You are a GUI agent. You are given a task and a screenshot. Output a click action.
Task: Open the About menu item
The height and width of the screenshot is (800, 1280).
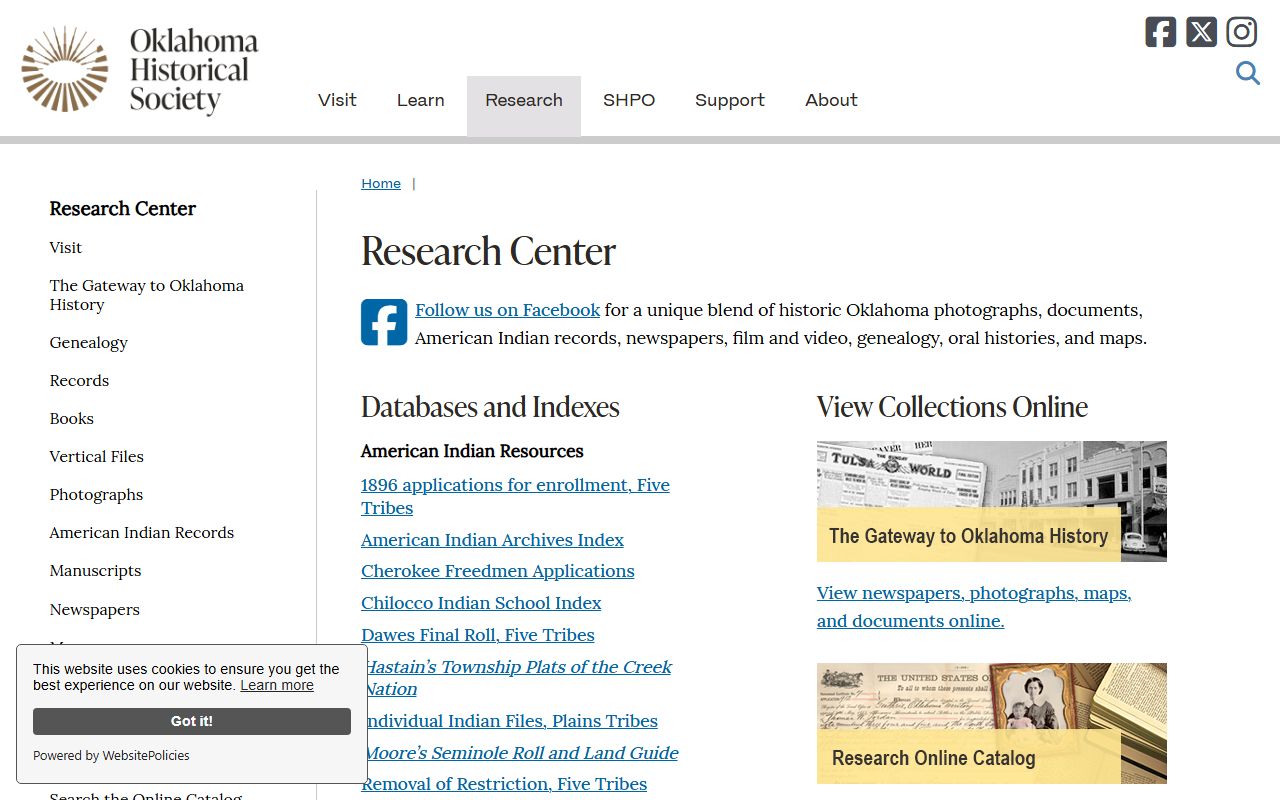pos(831,100)
